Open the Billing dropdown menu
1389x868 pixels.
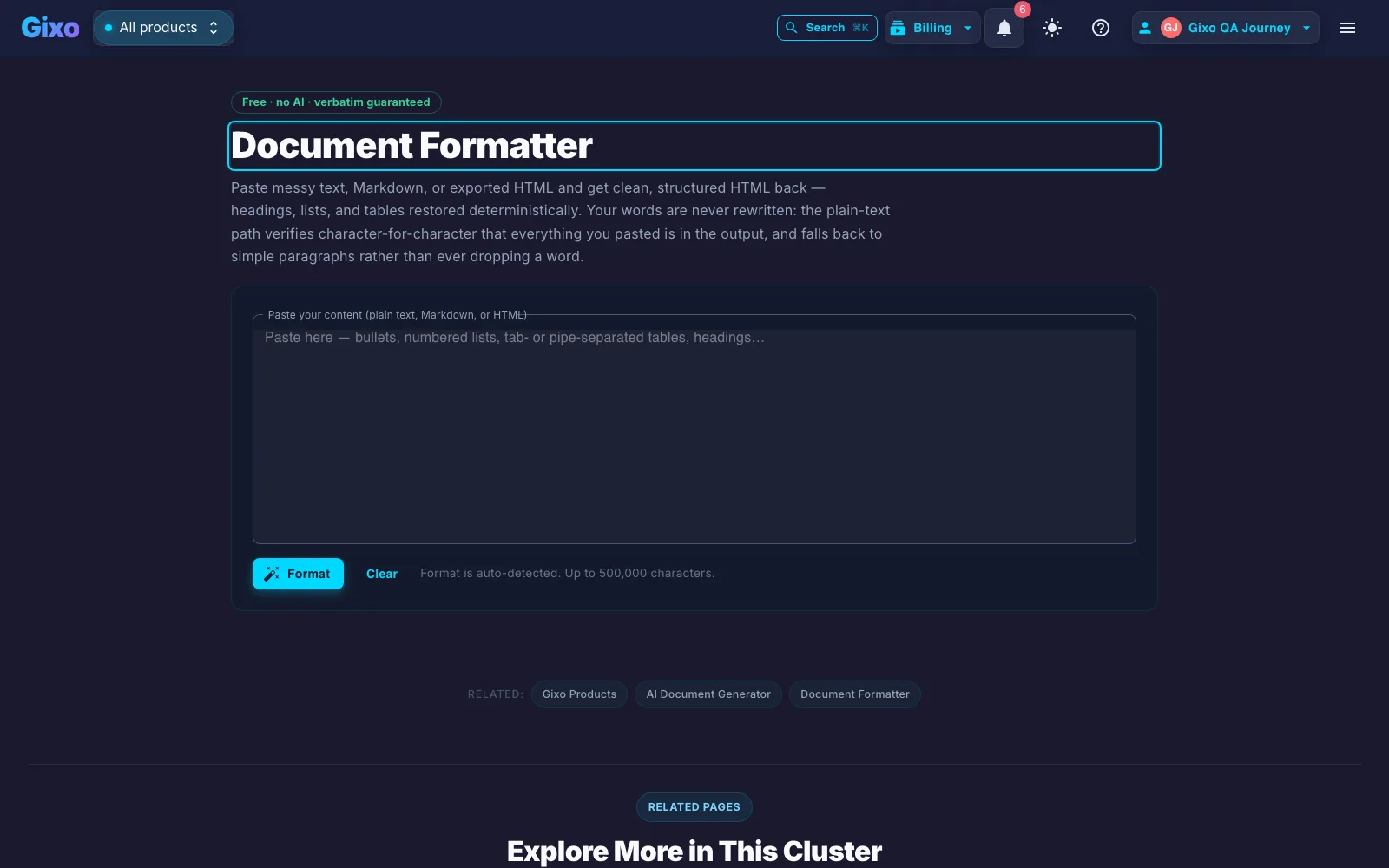coord(932,28)
